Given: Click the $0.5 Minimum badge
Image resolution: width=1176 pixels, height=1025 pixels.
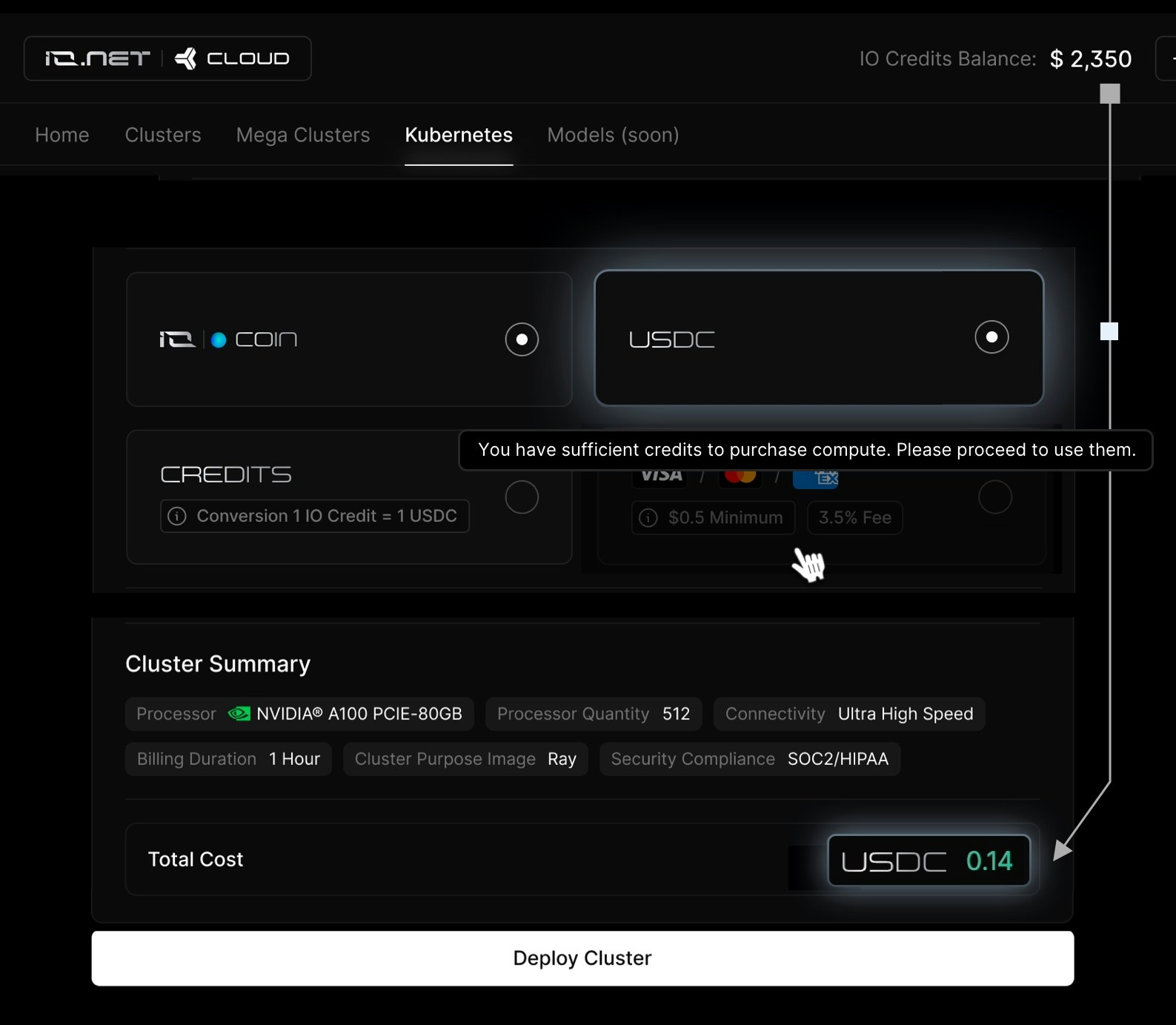Looking at the screenshot, I should coord(713,517).
